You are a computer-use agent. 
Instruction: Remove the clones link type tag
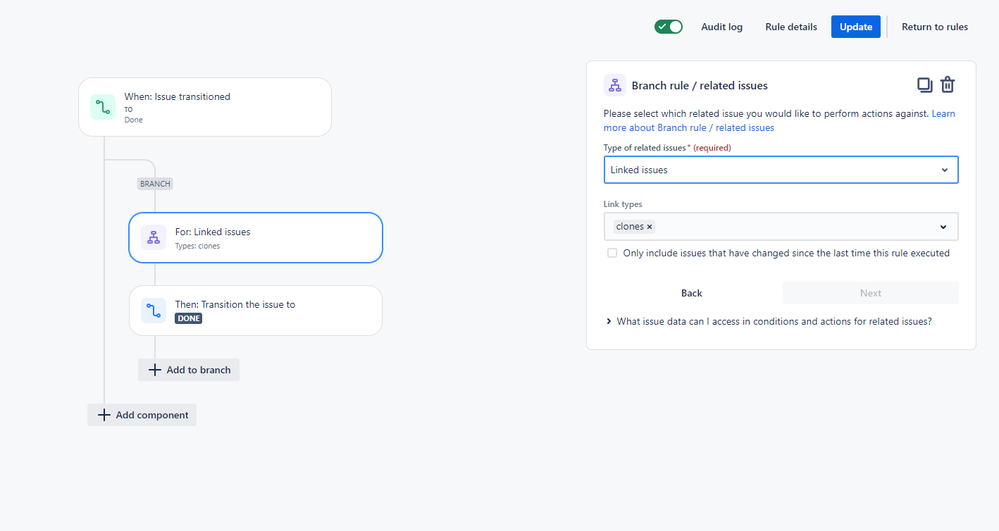[x=650, y=227]
